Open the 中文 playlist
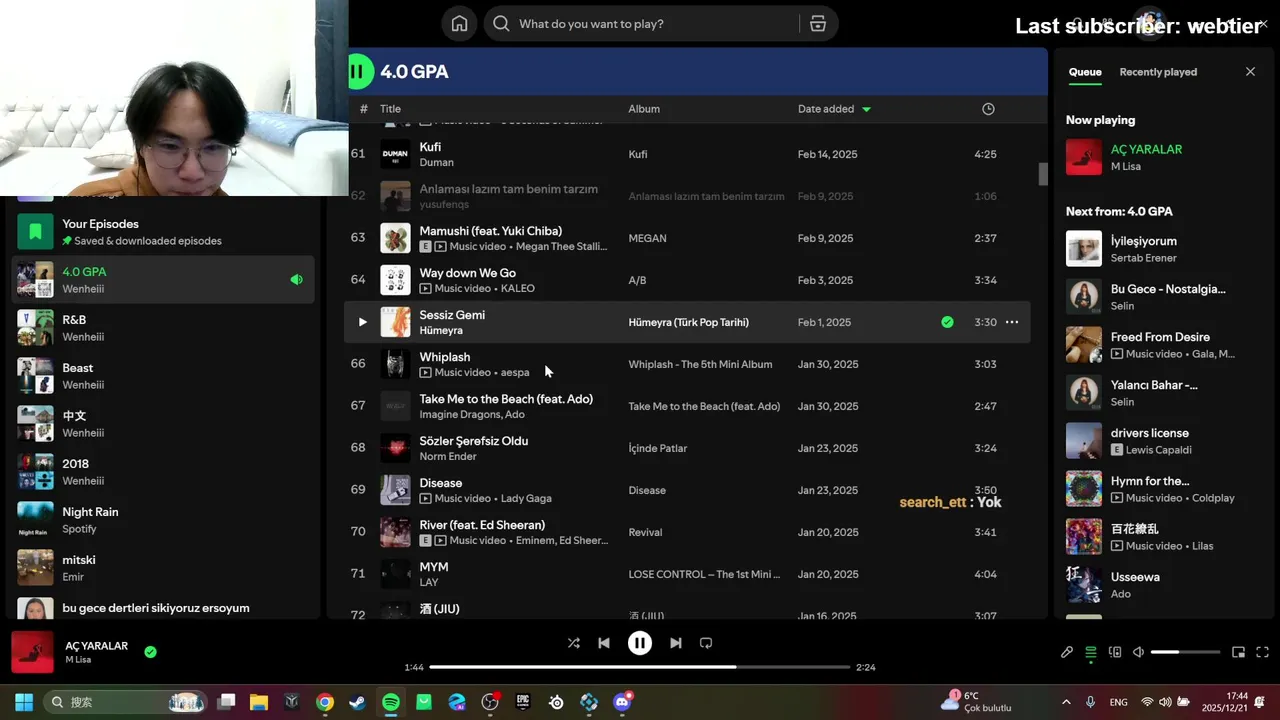The image size is (1280, 720). 163,424
